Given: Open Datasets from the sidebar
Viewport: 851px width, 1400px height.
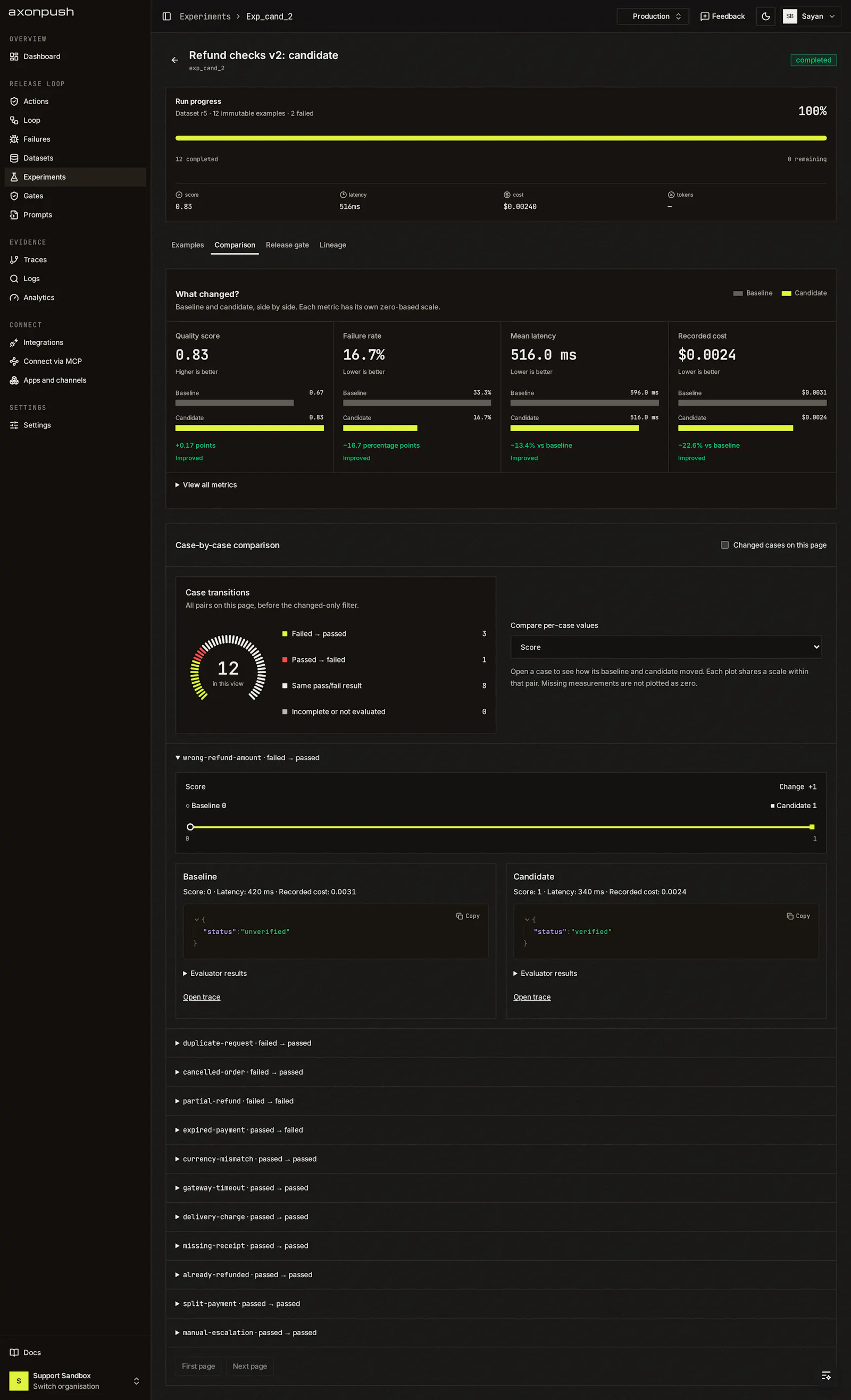Looking at the screenshot, I should 75,158.
